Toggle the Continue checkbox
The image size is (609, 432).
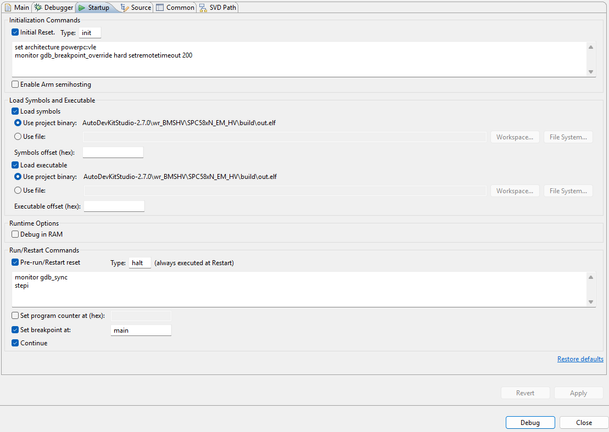[x=15, y=343]
